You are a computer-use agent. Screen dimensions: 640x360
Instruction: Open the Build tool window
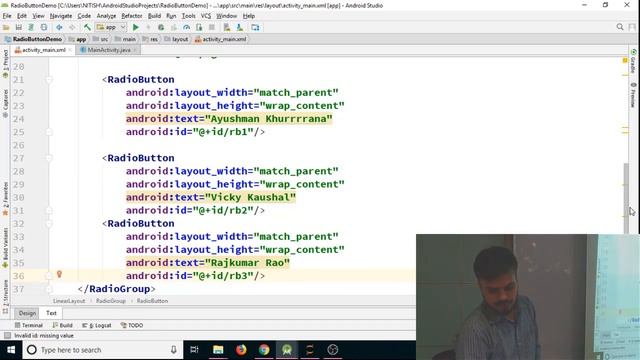click(62, 325)
